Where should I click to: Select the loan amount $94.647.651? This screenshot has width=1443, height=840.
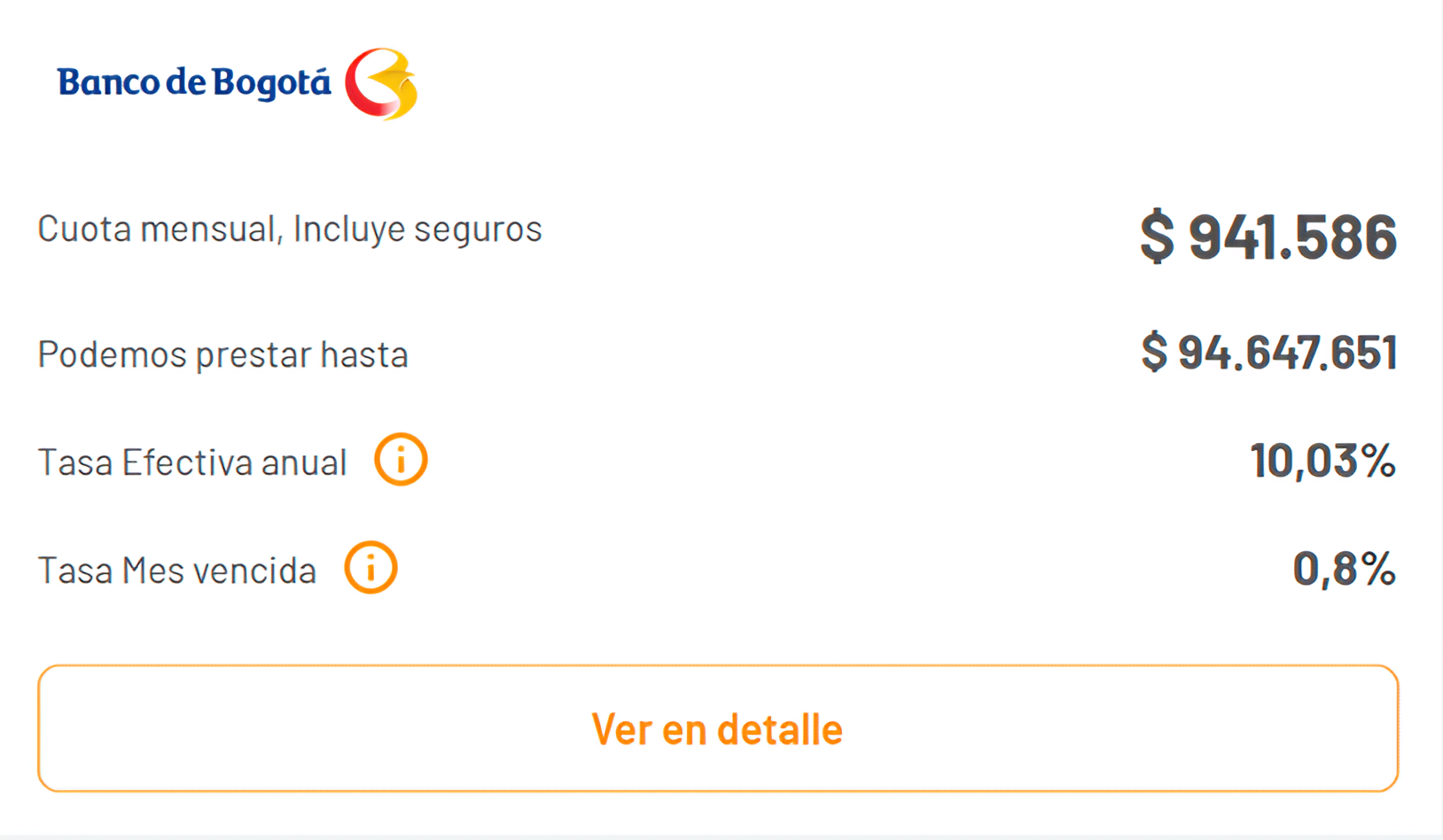click(1269, 353)
